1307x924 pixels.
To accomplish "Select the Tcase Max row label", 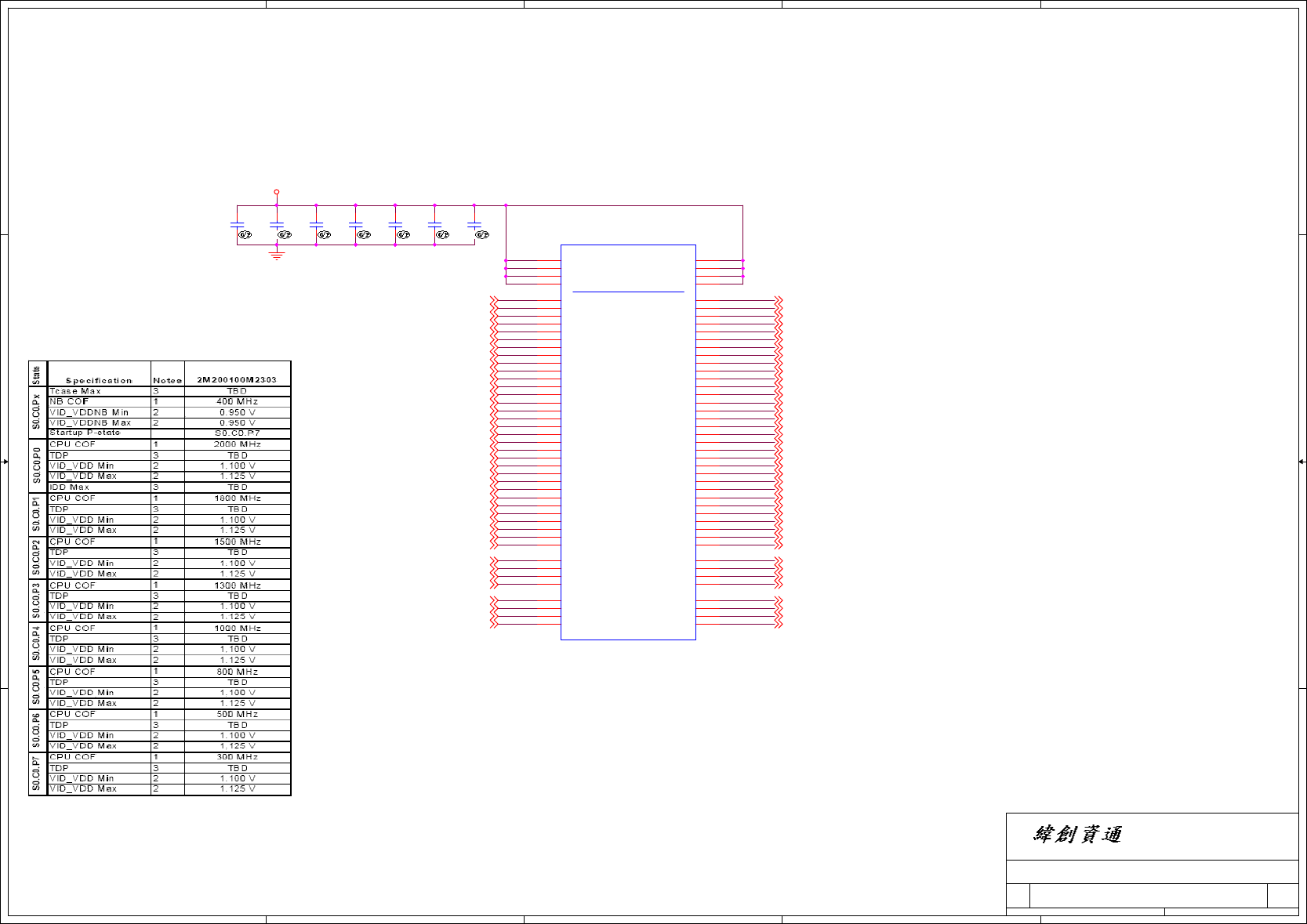I will 75,391.
